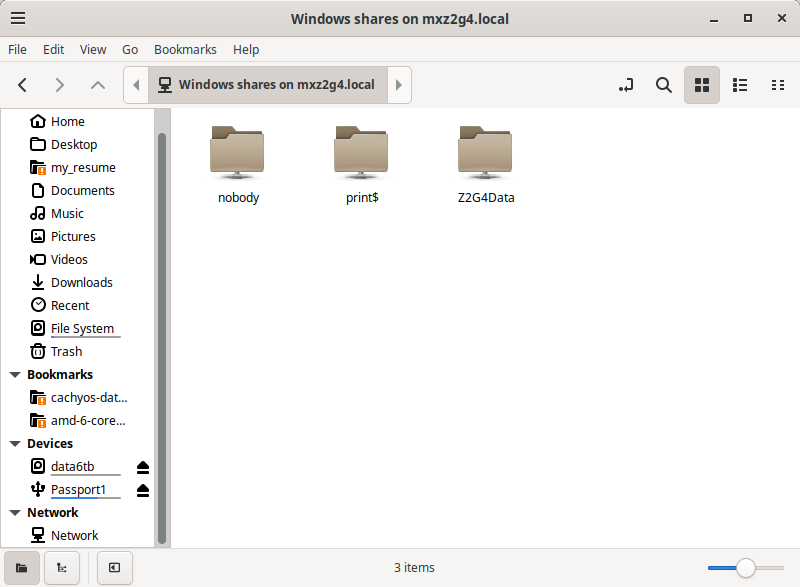Image resolution: width=800 pixels, height=587 pixels.
Task: Switch to list view
Action: click(740, 85)
